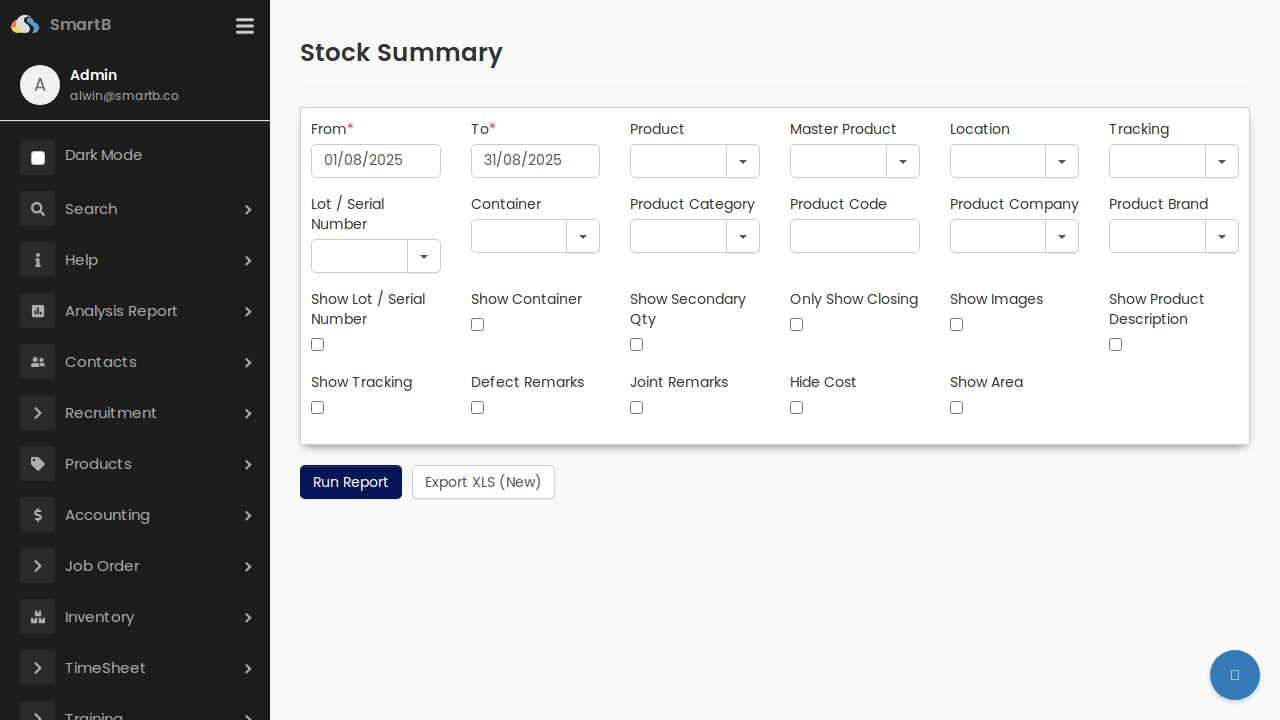Expand the Tracking dropdown
The width and height of the screenshot is (1280, 720).
[x=1221, y=161]
